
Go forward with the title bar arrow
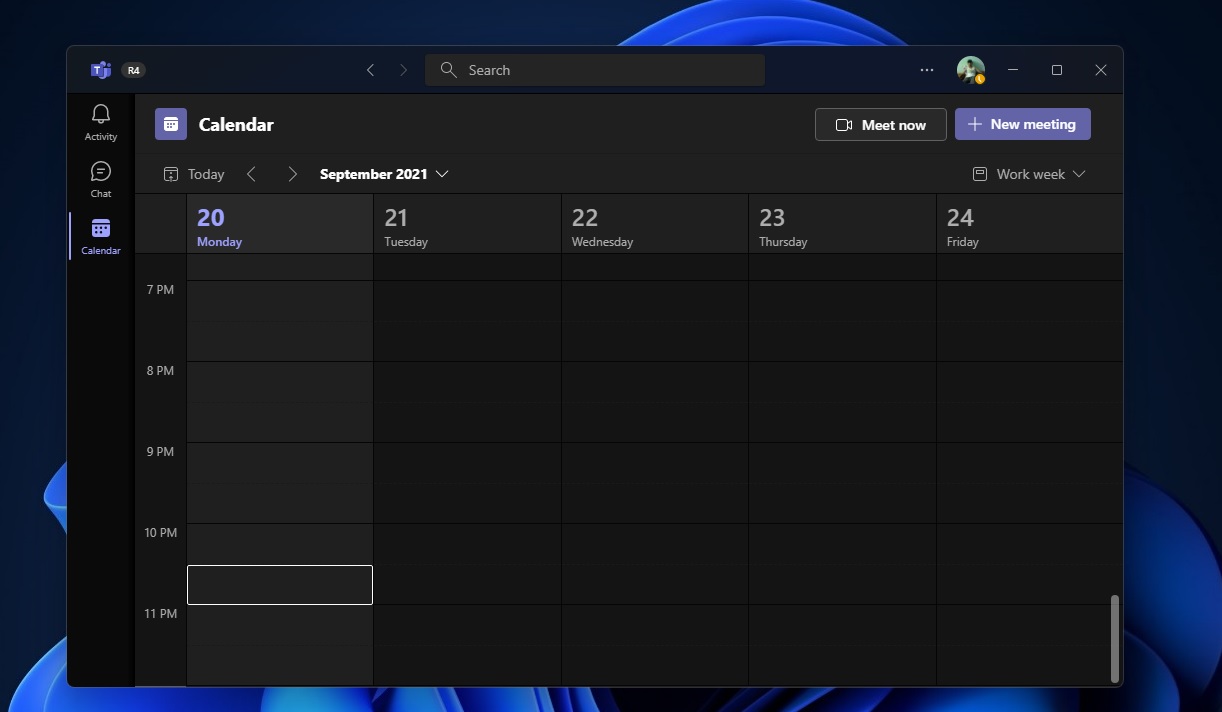pos(403,70)
